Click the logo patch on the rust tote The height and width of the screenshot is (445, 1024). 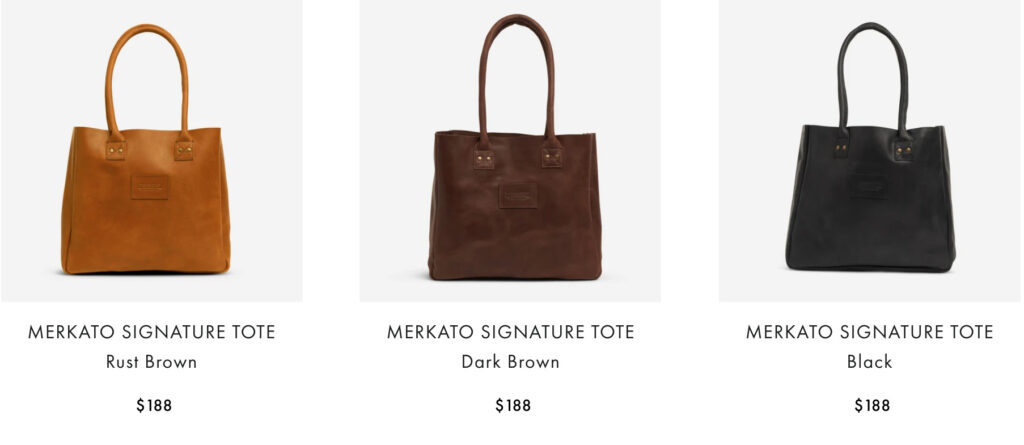click(x=150, y=187)
